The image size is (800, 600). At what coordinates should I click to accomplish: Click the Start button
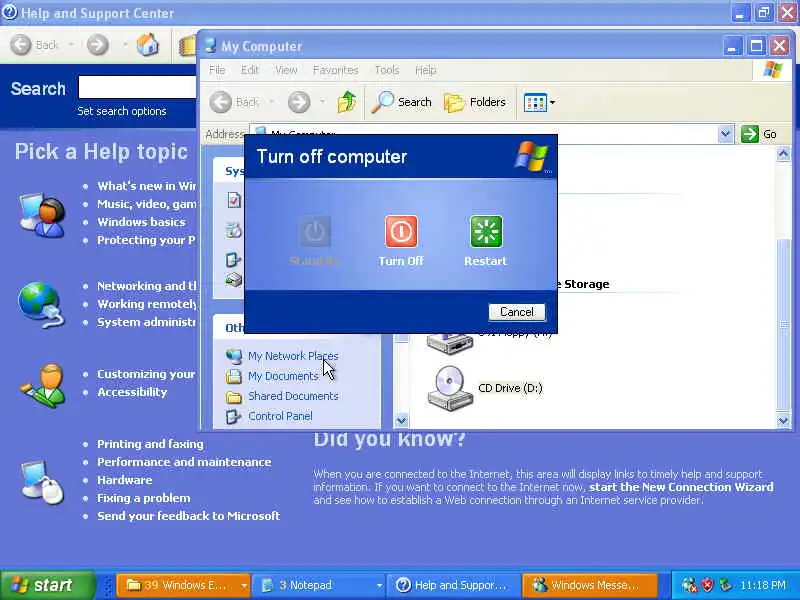pos(47,585)
